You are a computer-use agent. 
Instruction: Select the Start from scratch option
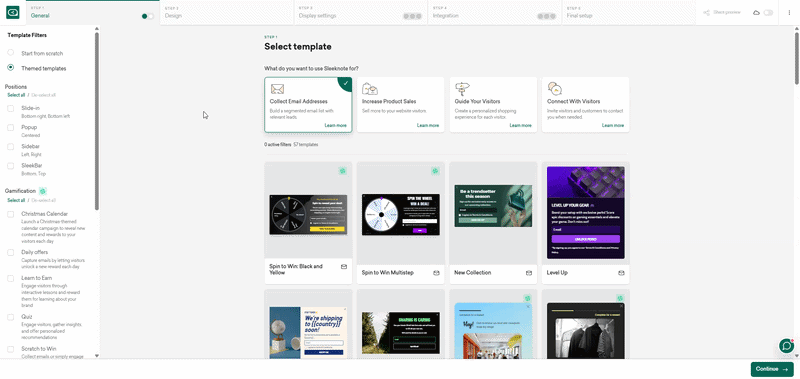(11, 53)
